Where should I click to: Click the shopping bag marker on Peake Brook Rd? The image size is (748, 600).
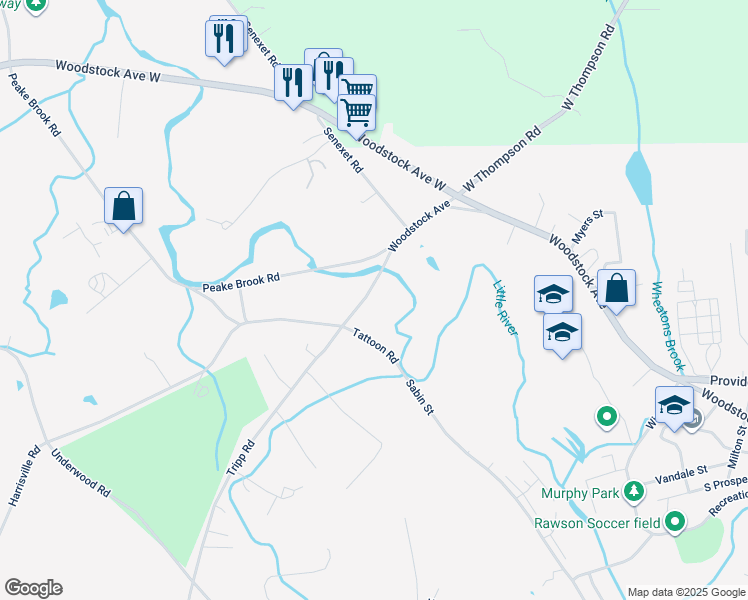(124, 208)
